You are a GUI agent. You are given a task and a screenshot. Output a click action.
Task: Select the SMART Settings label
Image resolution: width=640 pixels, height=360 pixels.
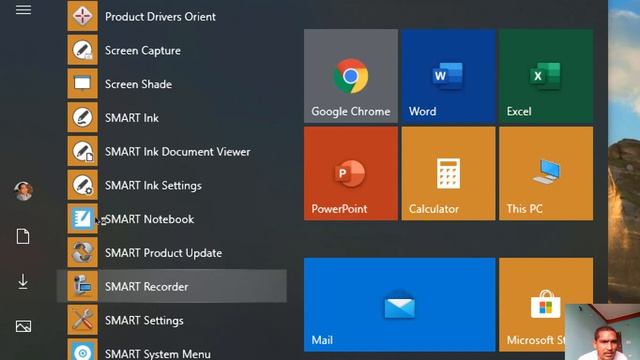(x=144, y=321)
